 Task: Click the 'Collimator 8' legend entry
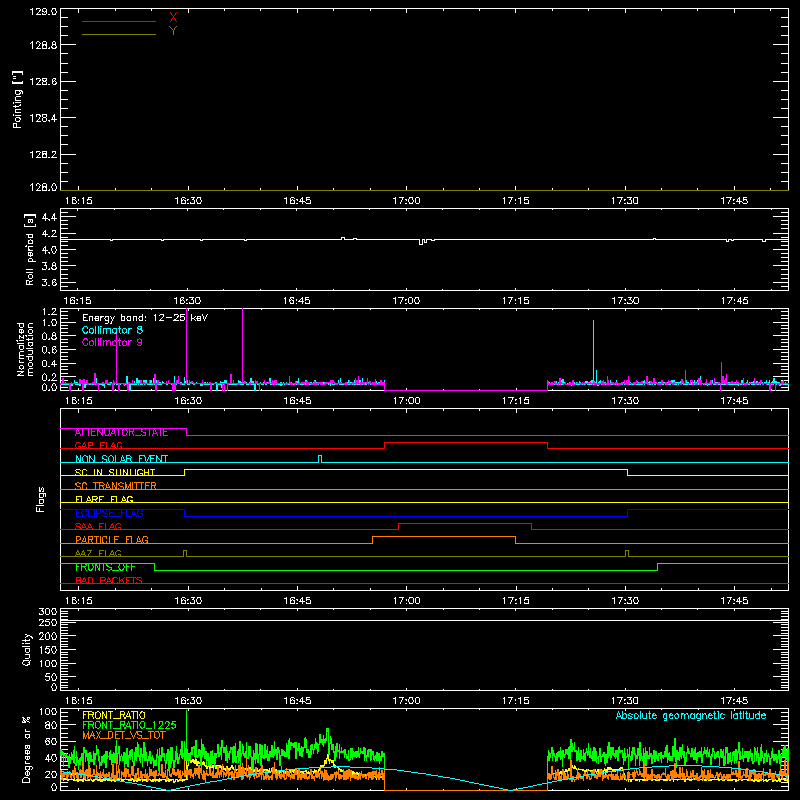pyautogui.click(x=112, y=330)
